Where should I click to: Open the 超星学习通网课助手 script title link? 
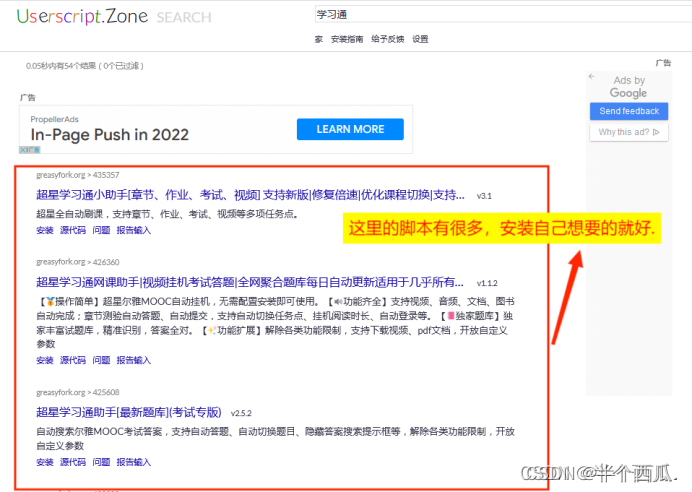[250, 282]
